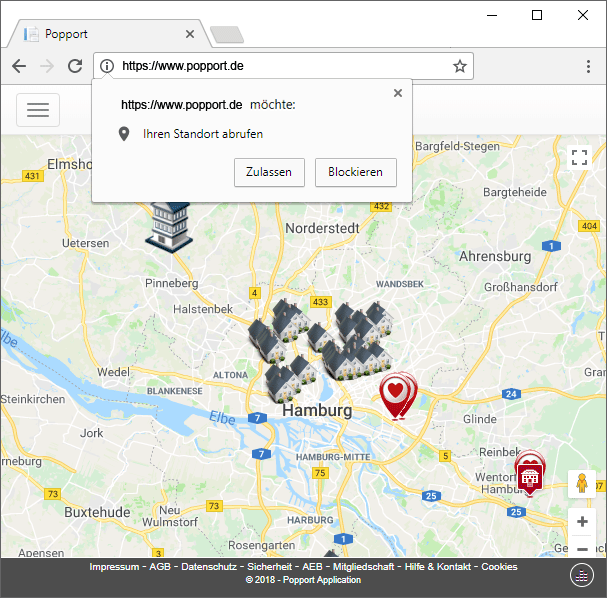Block location request with Blockieren

click(x=355, y=172)
